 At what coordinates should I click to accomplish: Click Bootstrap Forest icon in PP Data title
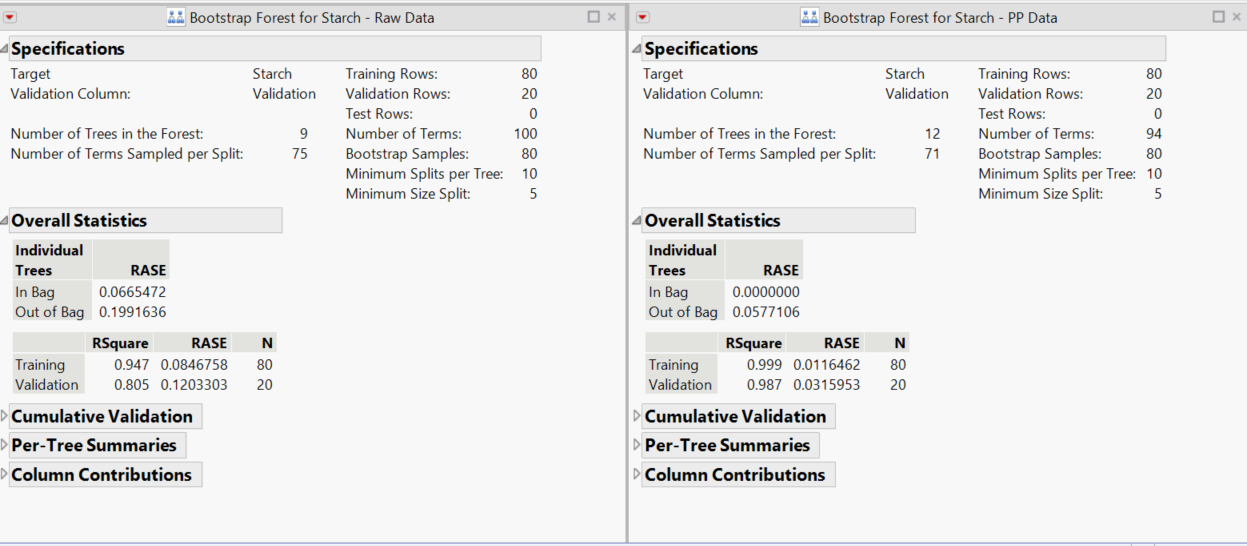click(809, 17)
